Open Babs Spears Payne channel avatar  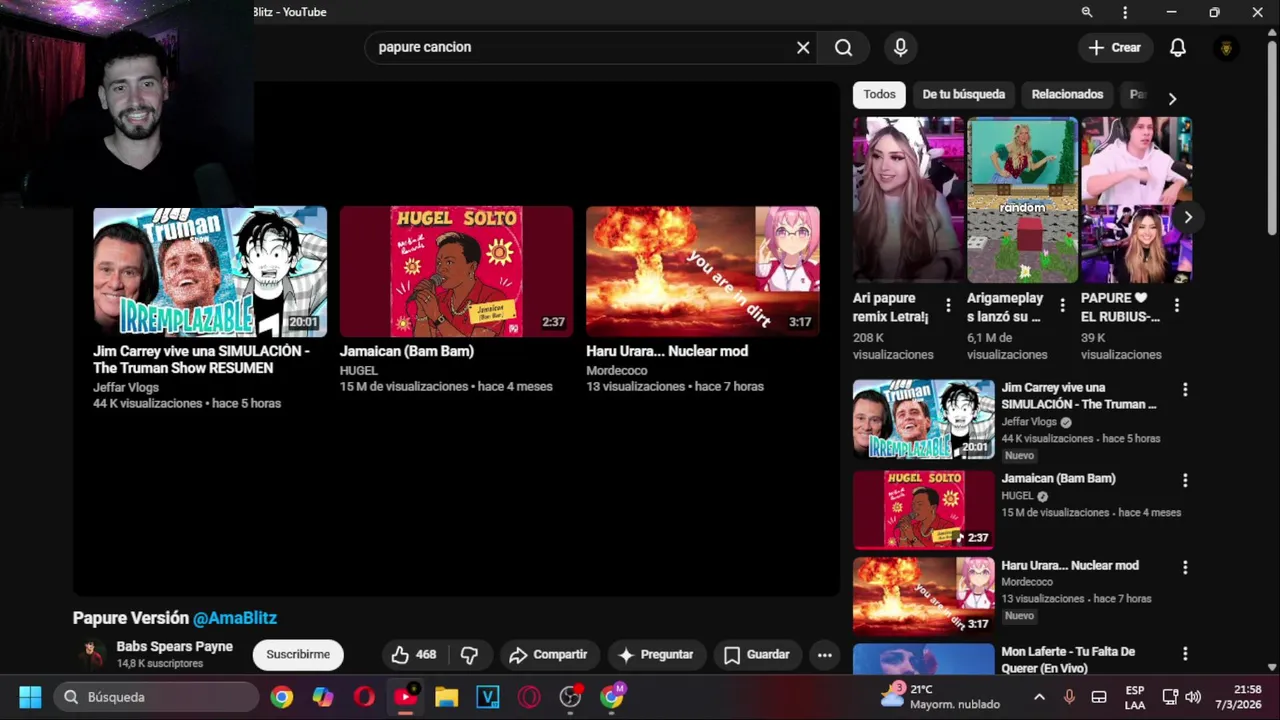click(91, 655)
